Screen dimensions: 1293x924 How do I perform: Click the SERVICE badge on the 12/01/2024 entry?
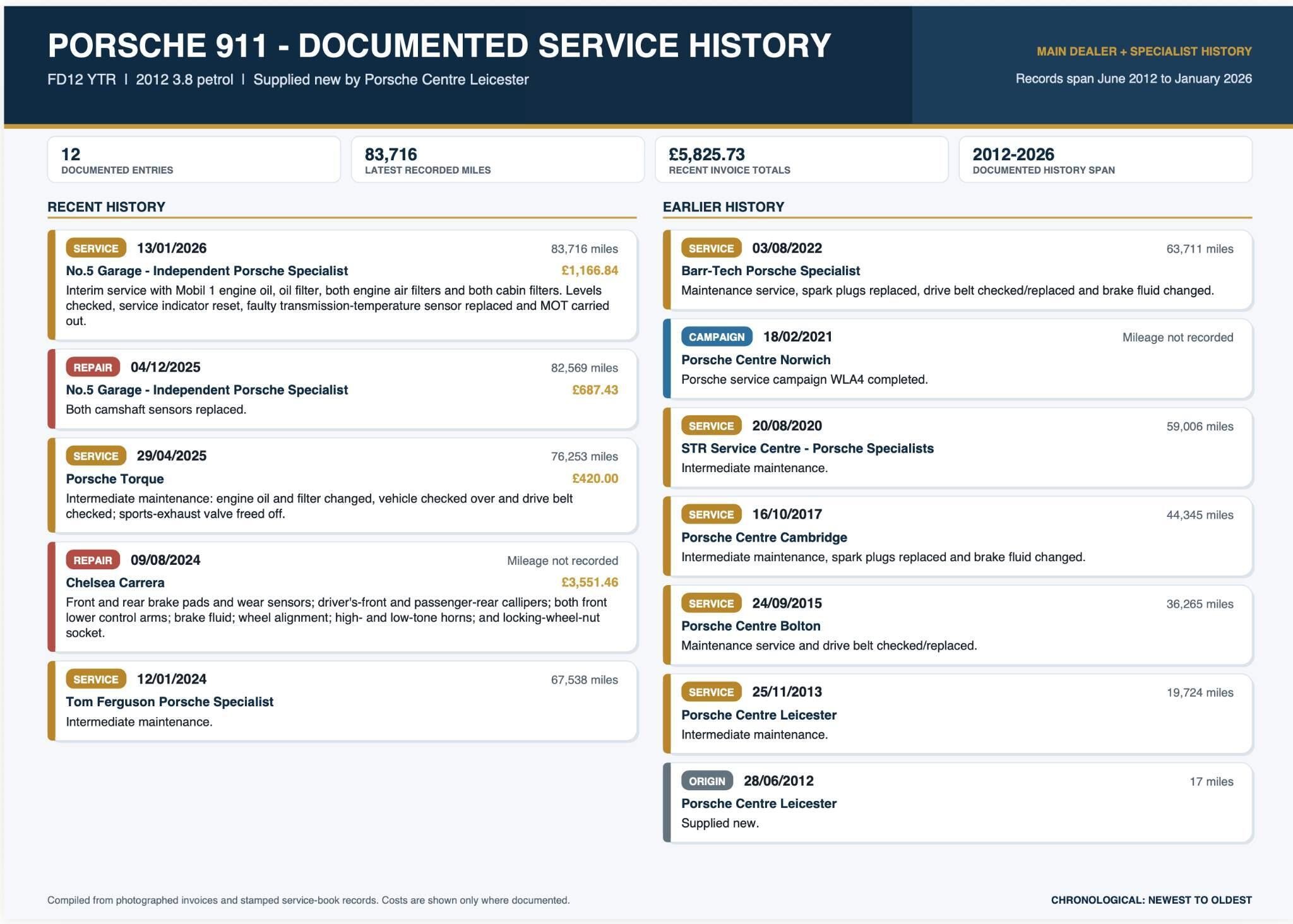point(96,679)
